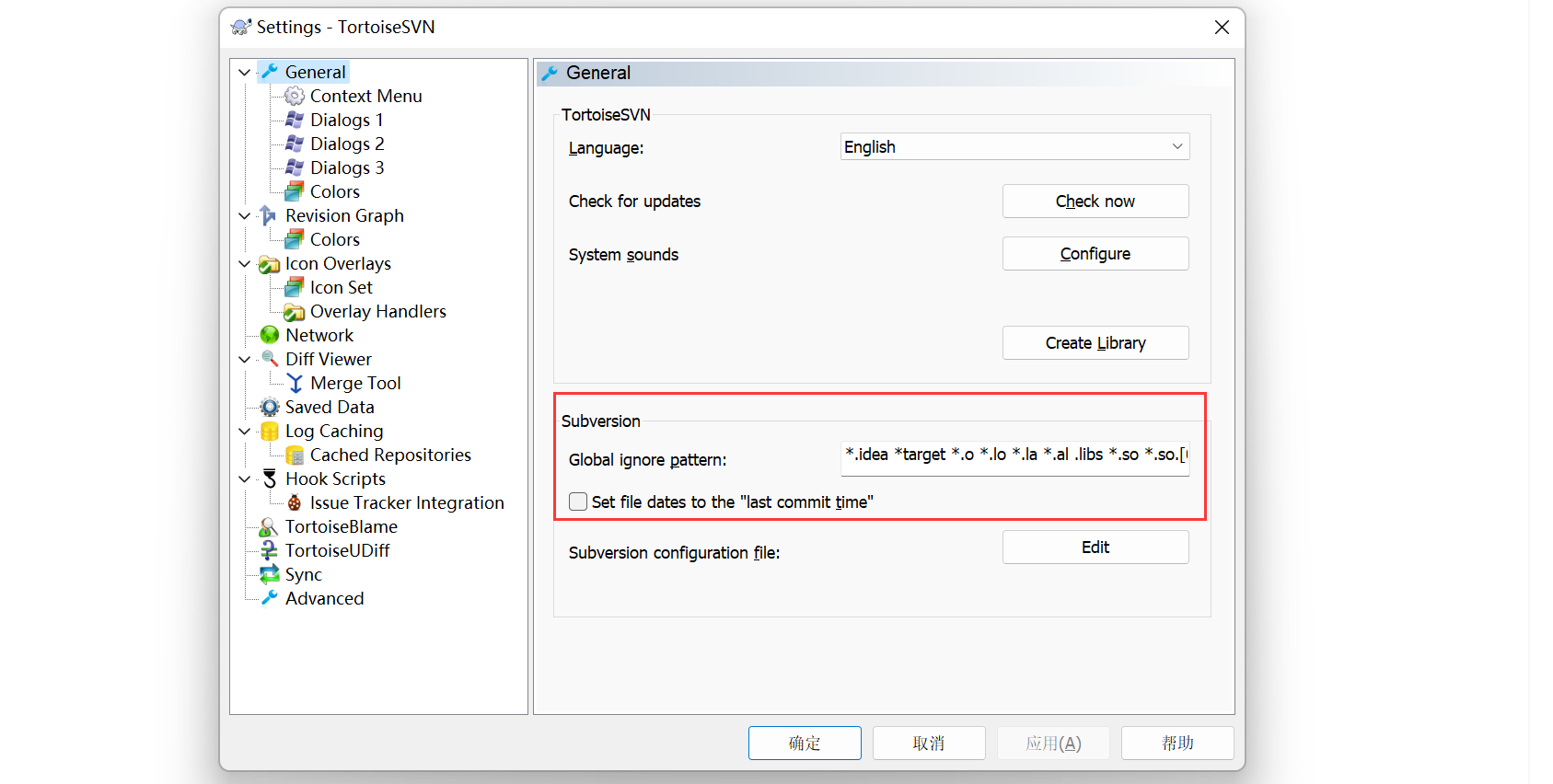Click the Dialogs 2 tree label
The height and width of the screenshot is (784, 1553).
point(347,144)
